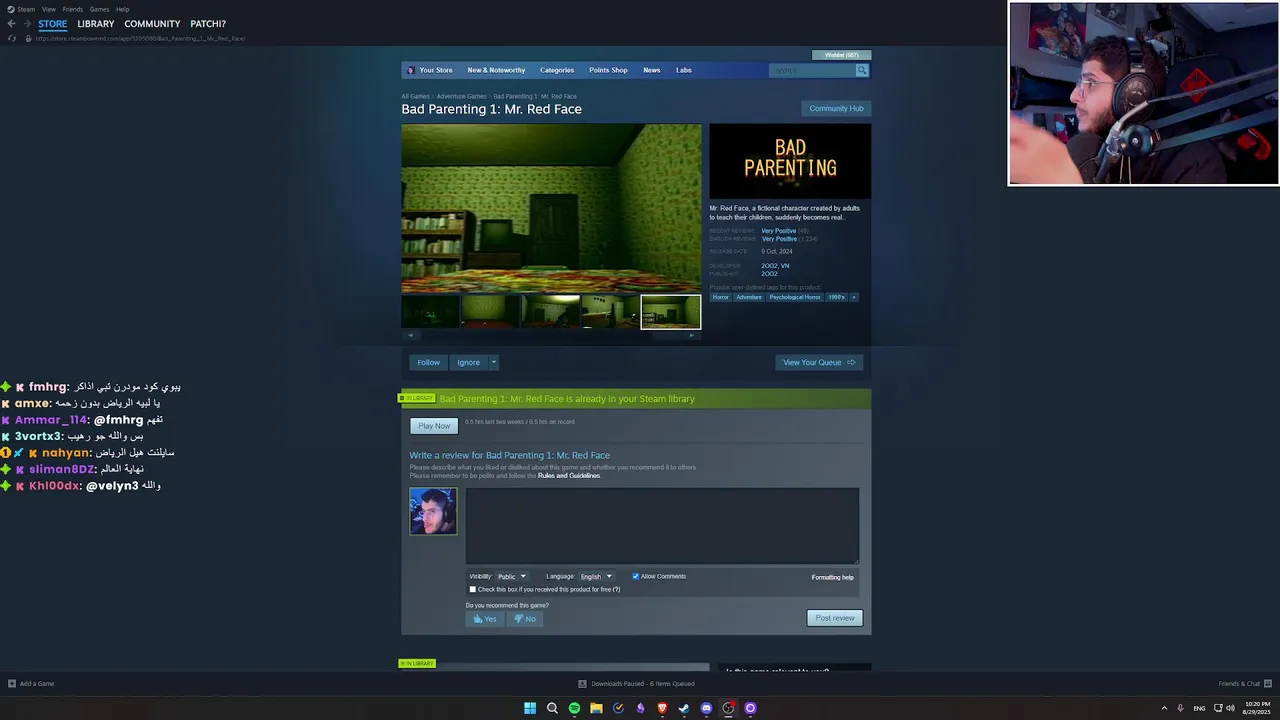Screen dimensions: 1280x720
Task: Click the Psychological Horror tag
Action: tap(795, 297)
